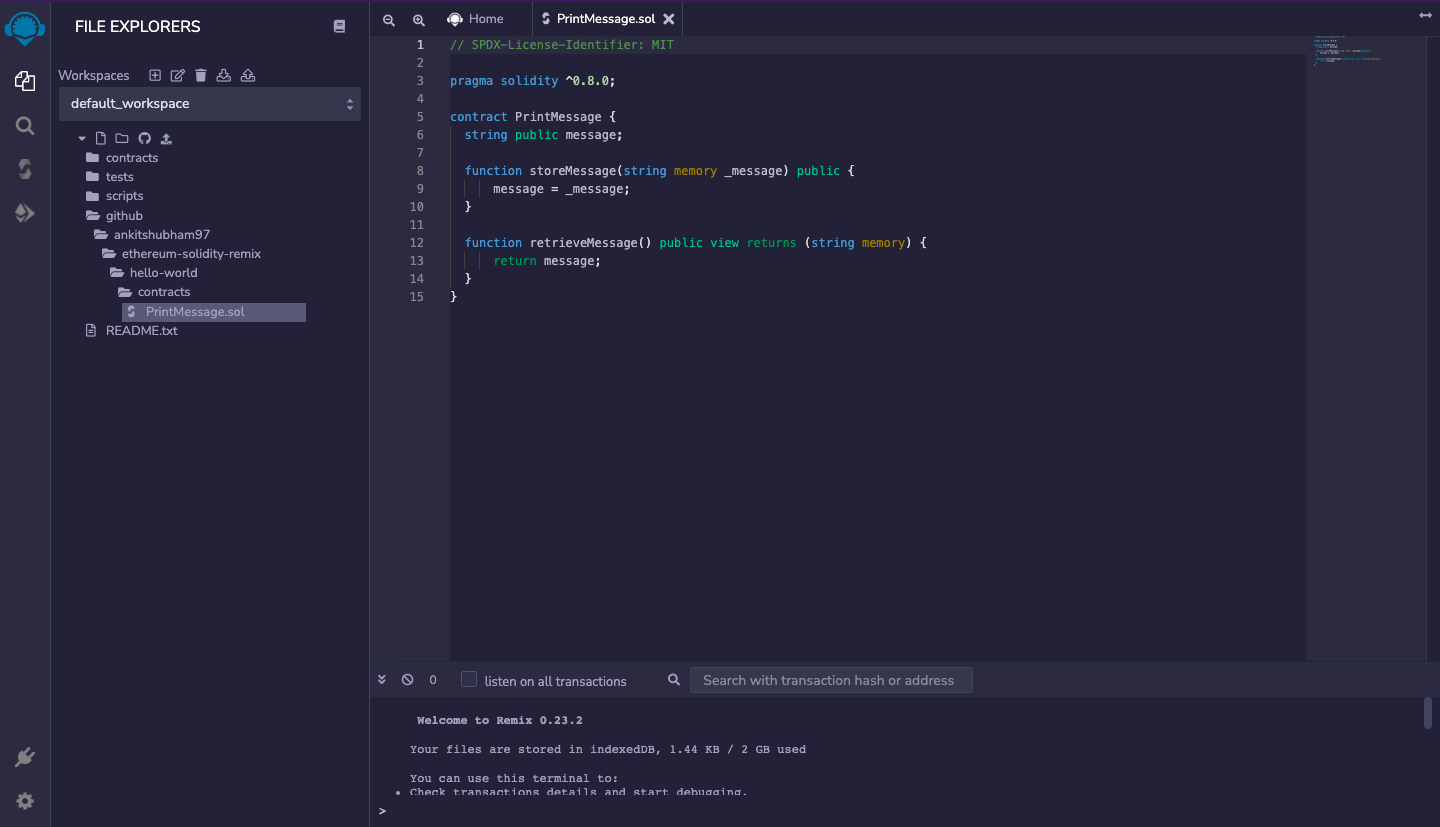Open the default_workspace dropdown

[x=210, y=104]
